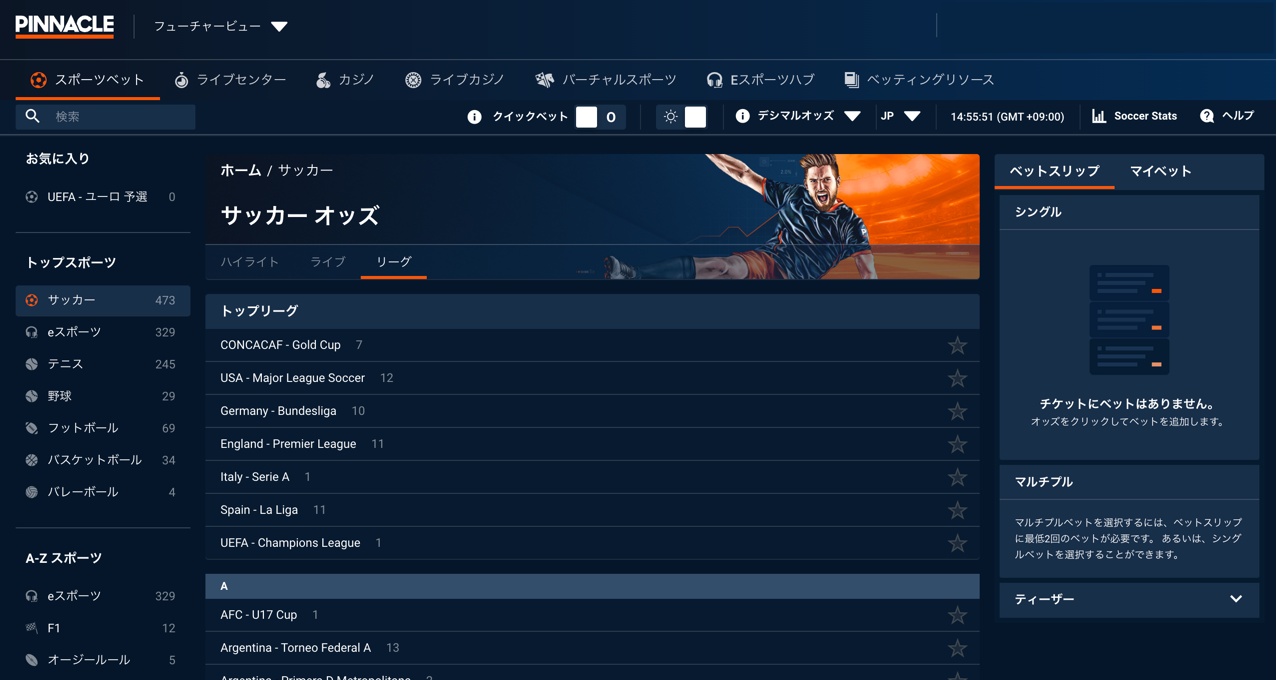Switch to ハイライト tab
This screenshot has width=1277, height=680.
tap(250, 262)
